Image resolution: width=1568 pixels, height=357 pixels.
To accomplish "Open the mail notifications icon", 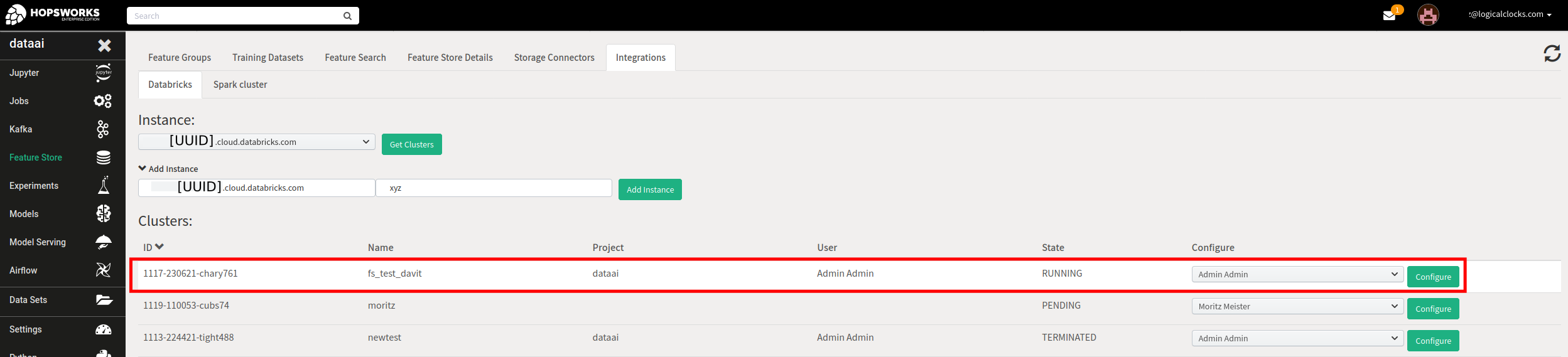I will 1389,15.
